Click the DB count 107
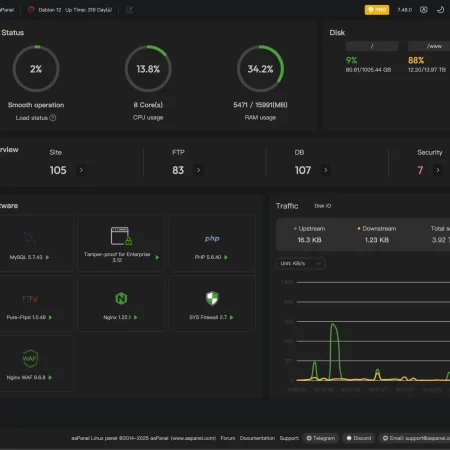The width and height of the screenshot is (450, 450). pyautogui.click(x=303, y=170)
